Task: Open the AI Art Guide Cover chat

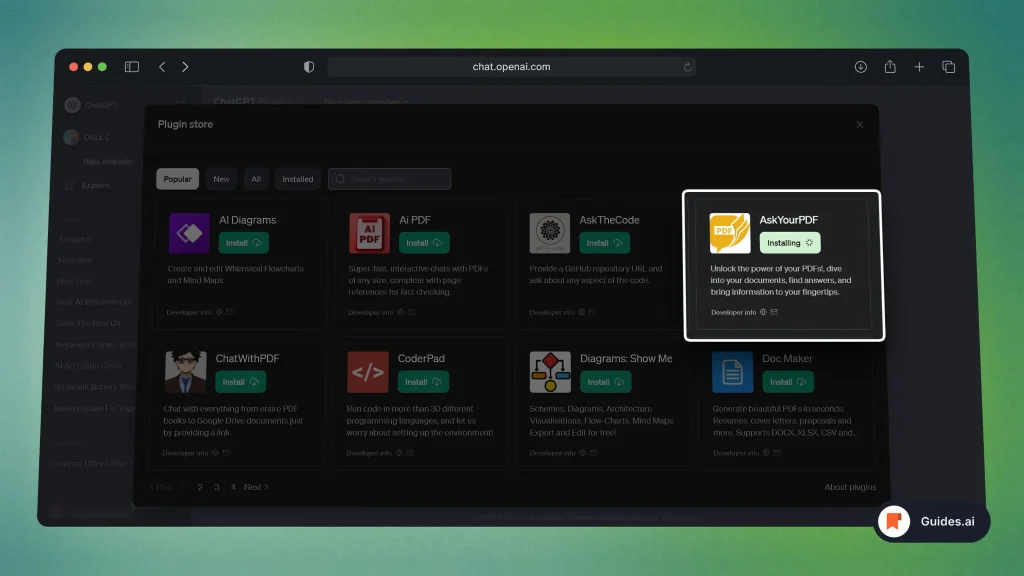Action: click(88, 366)
